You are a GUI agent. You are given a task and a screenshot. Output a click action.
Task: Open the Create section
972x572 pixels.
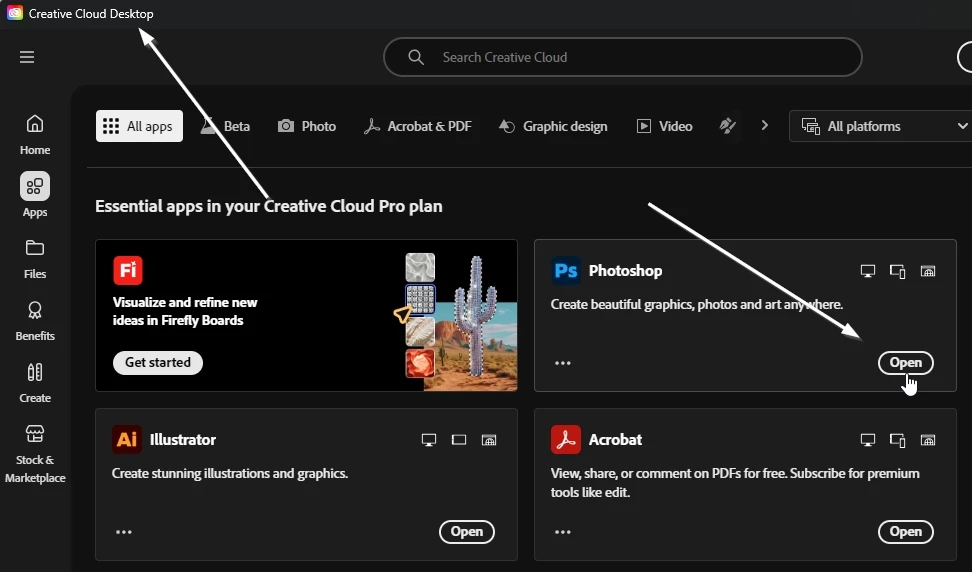pos(35,383)
